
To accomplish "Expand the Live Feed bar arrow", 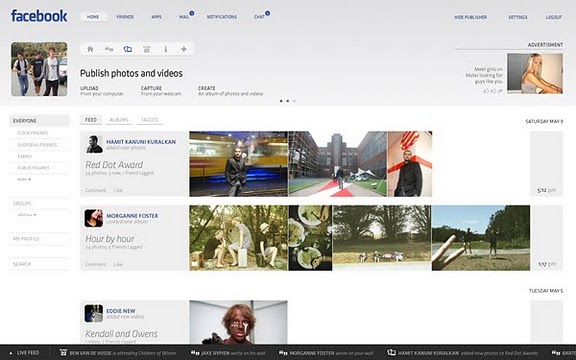I will (11, 353).
